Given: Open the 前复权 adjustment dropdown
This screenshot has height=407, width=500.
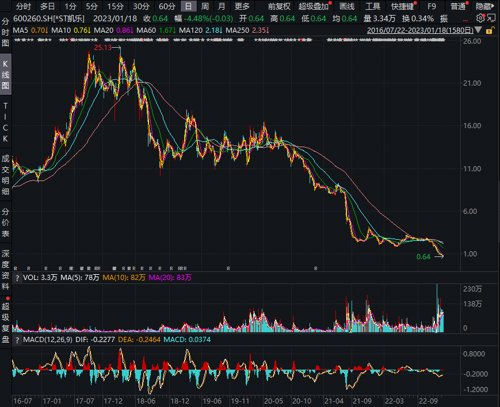Looking at the screenshot, I should [279, 6].
